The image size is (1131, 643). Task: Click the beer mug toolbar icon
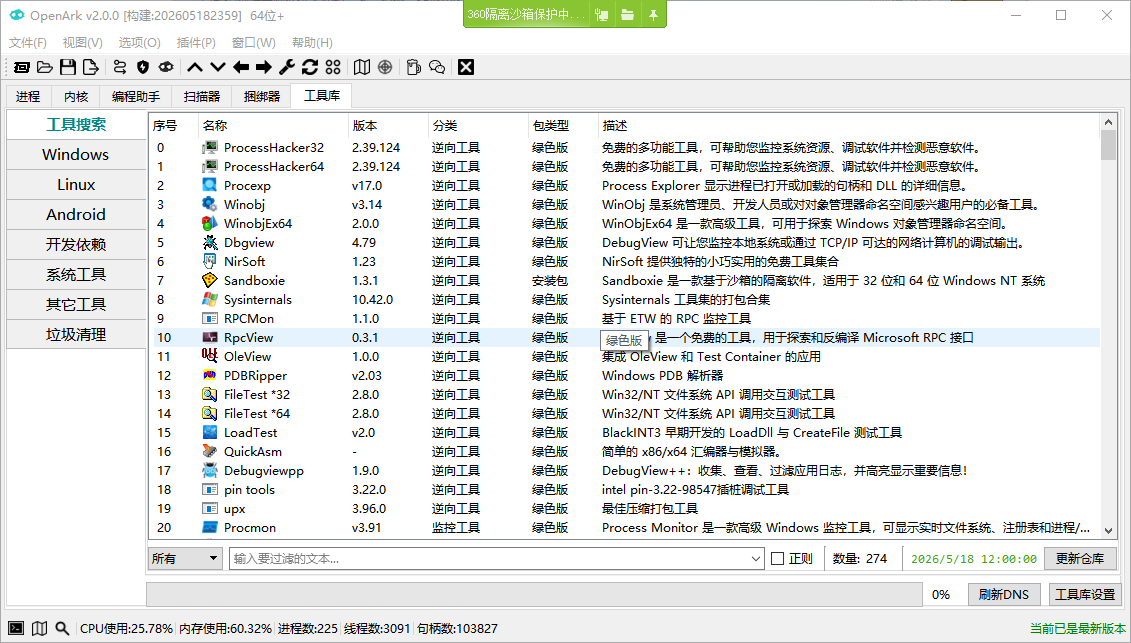(413, 67)
